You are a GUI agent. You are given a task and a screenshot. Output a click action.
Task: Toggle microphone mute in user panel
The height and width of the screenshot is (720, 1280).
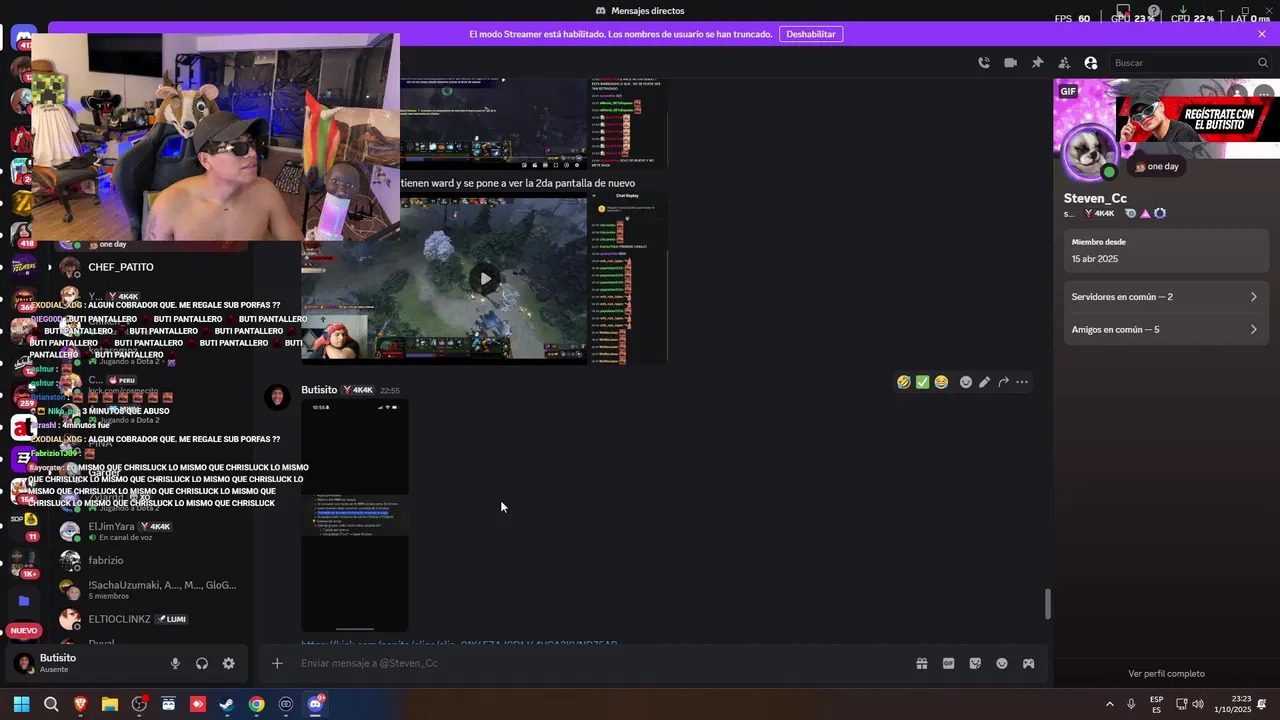pyautogui.click(x=175, y=664)
